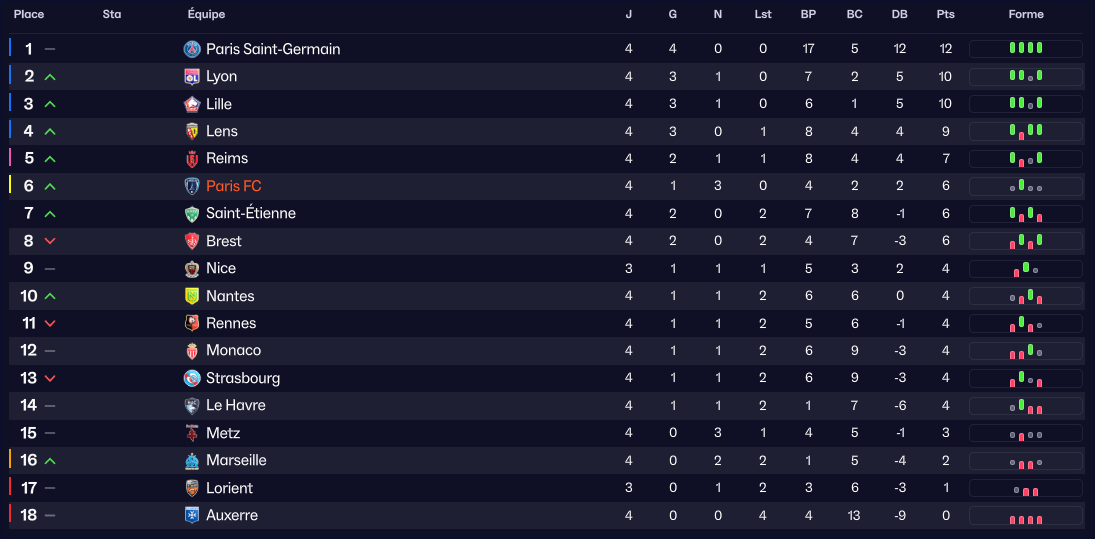Click the Place column header

(29, 15)
